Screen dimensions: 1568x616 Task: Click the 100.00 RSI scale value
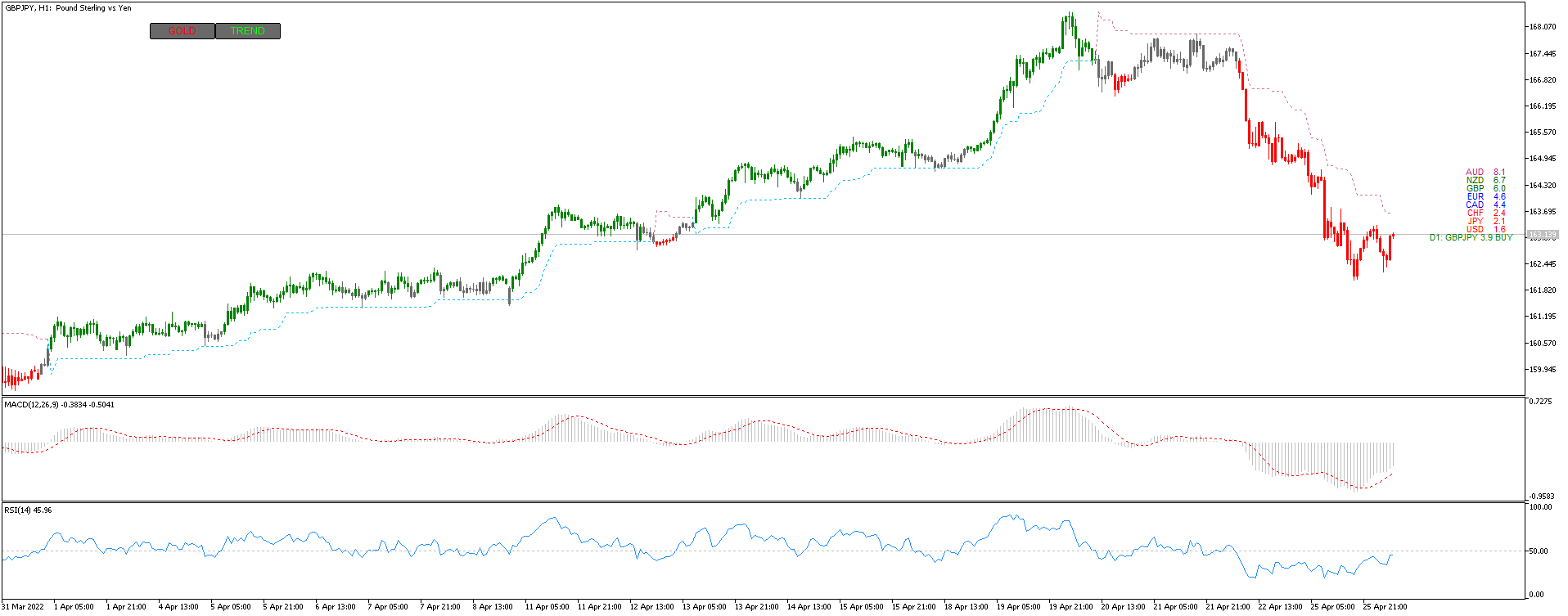1541,507
